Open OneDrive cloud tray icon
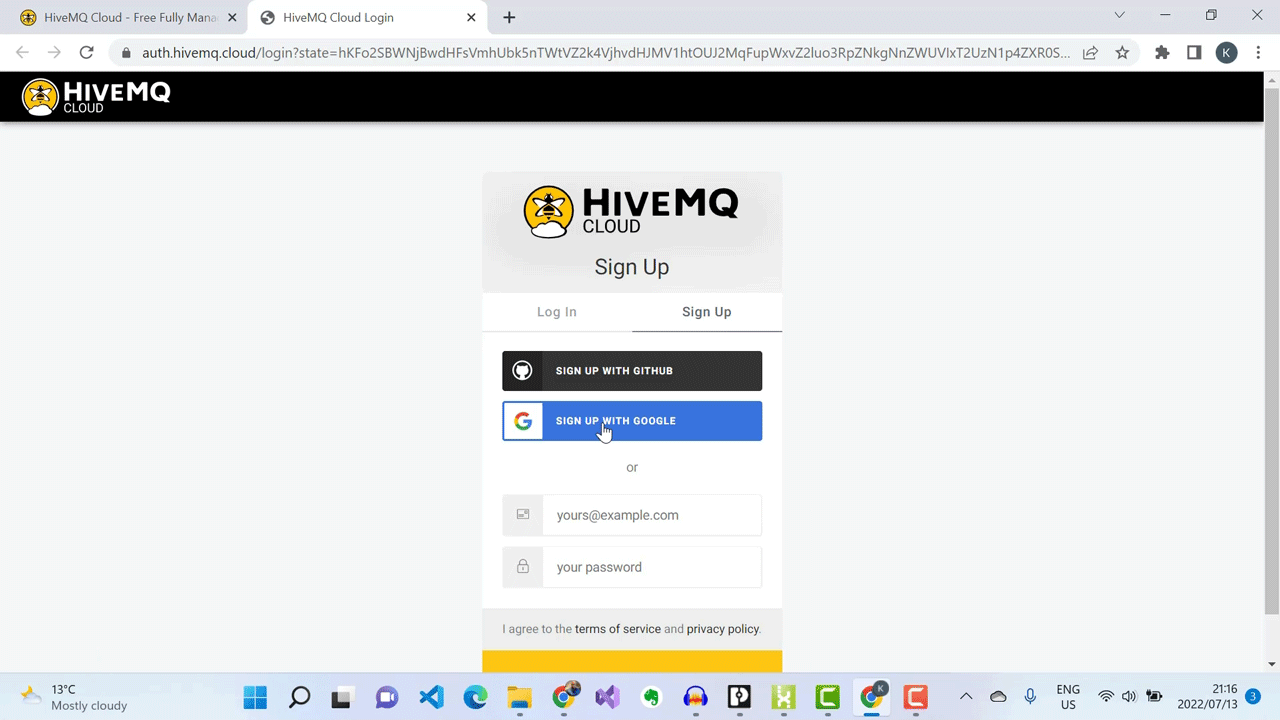 (998, 696)
